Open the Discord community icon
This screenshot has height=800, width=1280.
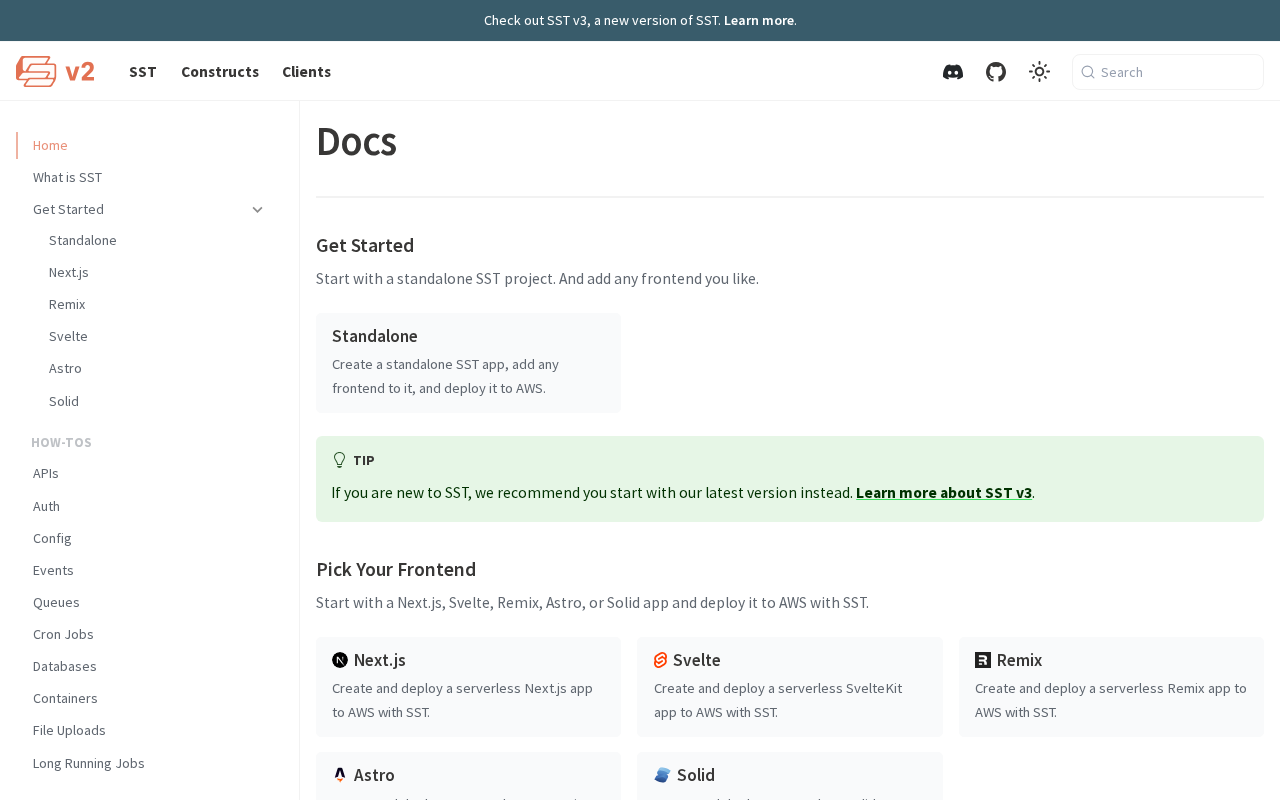(x=953, y=72)
